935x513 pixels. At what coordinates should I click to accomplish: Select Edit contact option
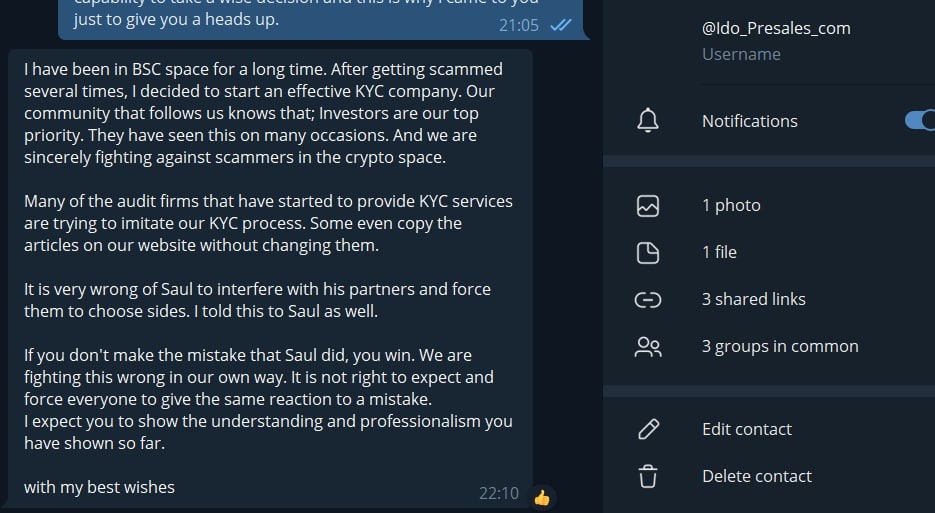coord(746,430)
